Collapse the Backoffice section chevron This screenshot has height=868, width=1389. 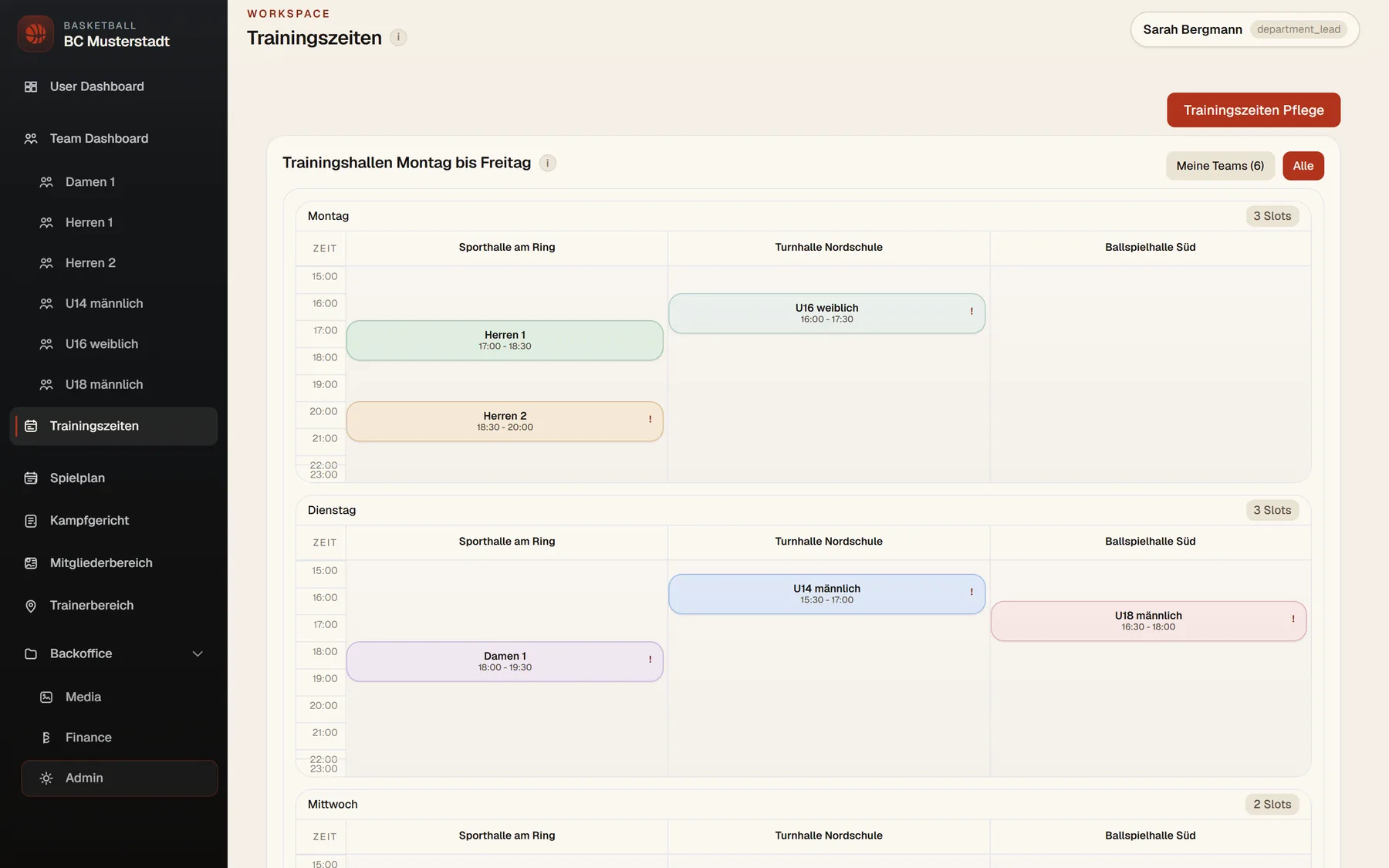coord(198,654)
